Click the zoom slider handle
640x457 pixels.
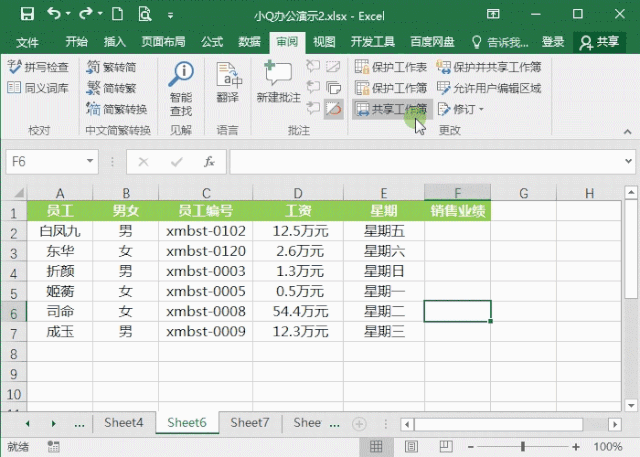523,446
